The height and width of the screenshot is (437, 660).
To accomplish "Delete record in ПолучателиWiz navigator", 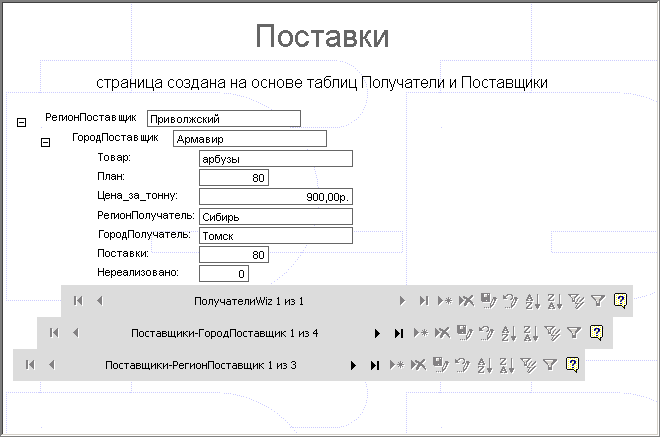I will (x=466, y=301).
